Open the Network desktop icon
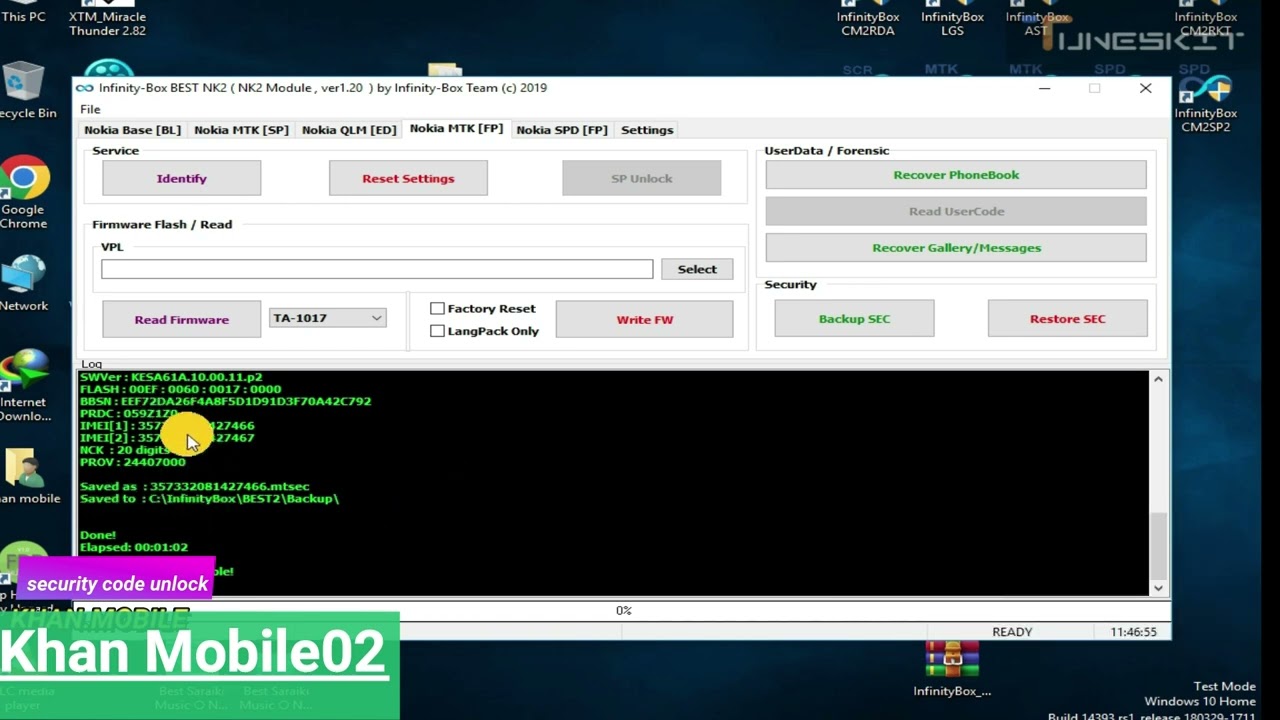 [x=24, y=284]
